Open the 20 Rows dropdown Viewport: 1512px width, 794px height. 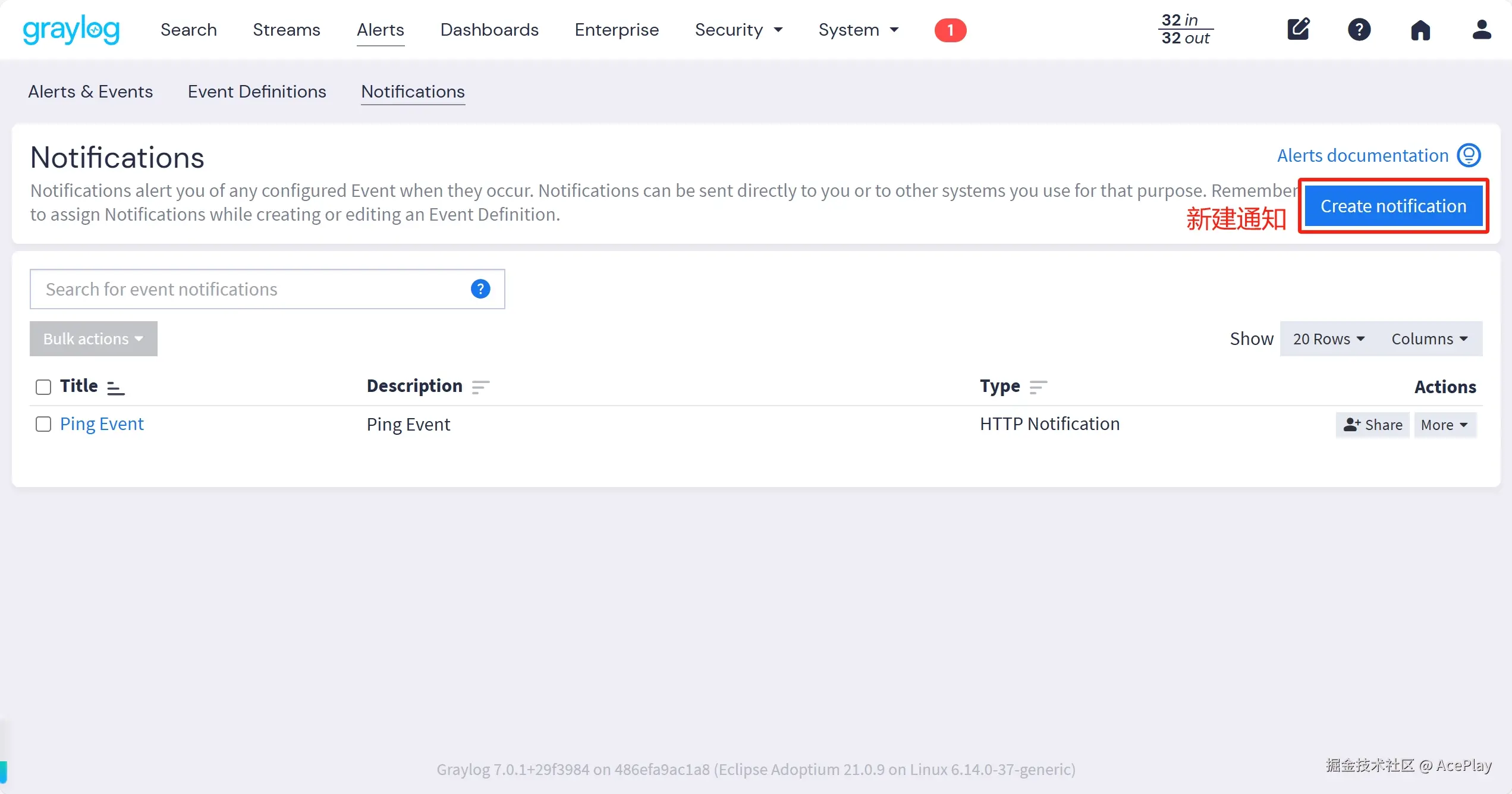click(1328, 339)
